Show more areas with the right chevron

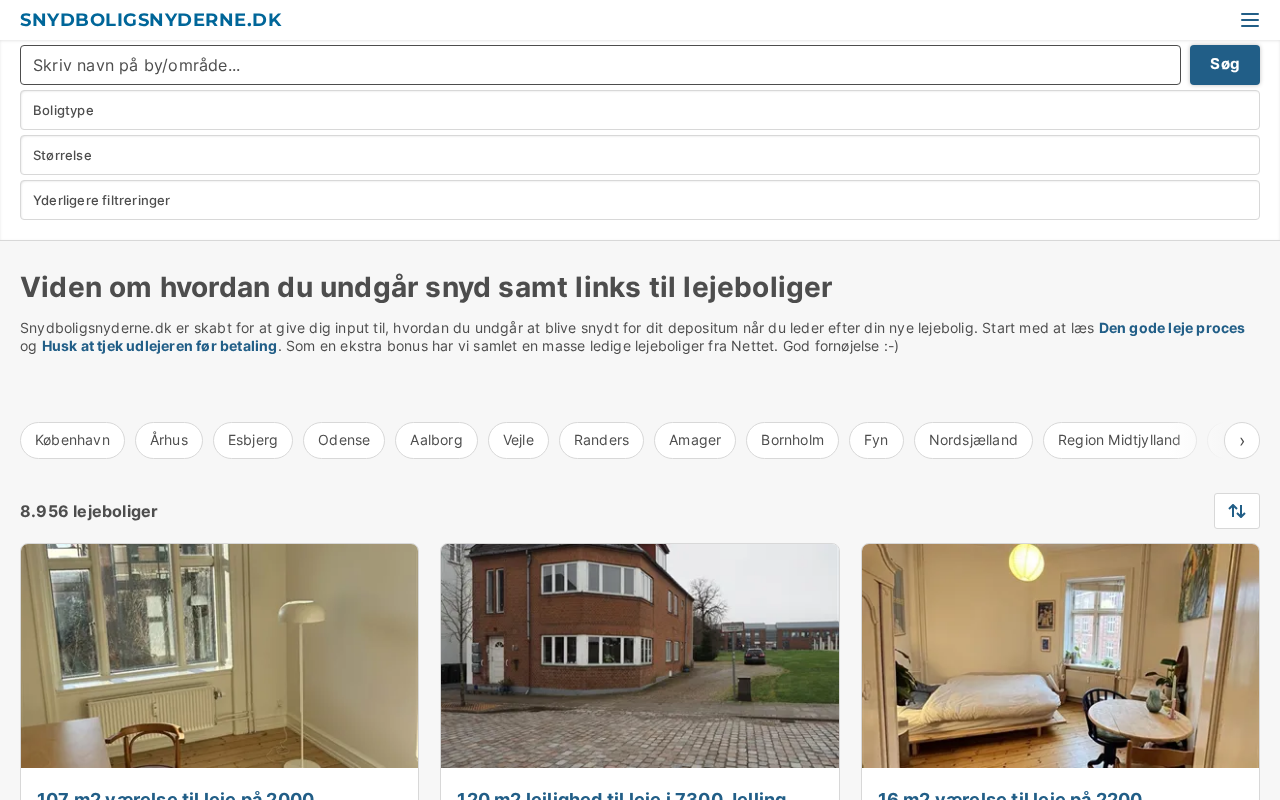click(1242, 440)
